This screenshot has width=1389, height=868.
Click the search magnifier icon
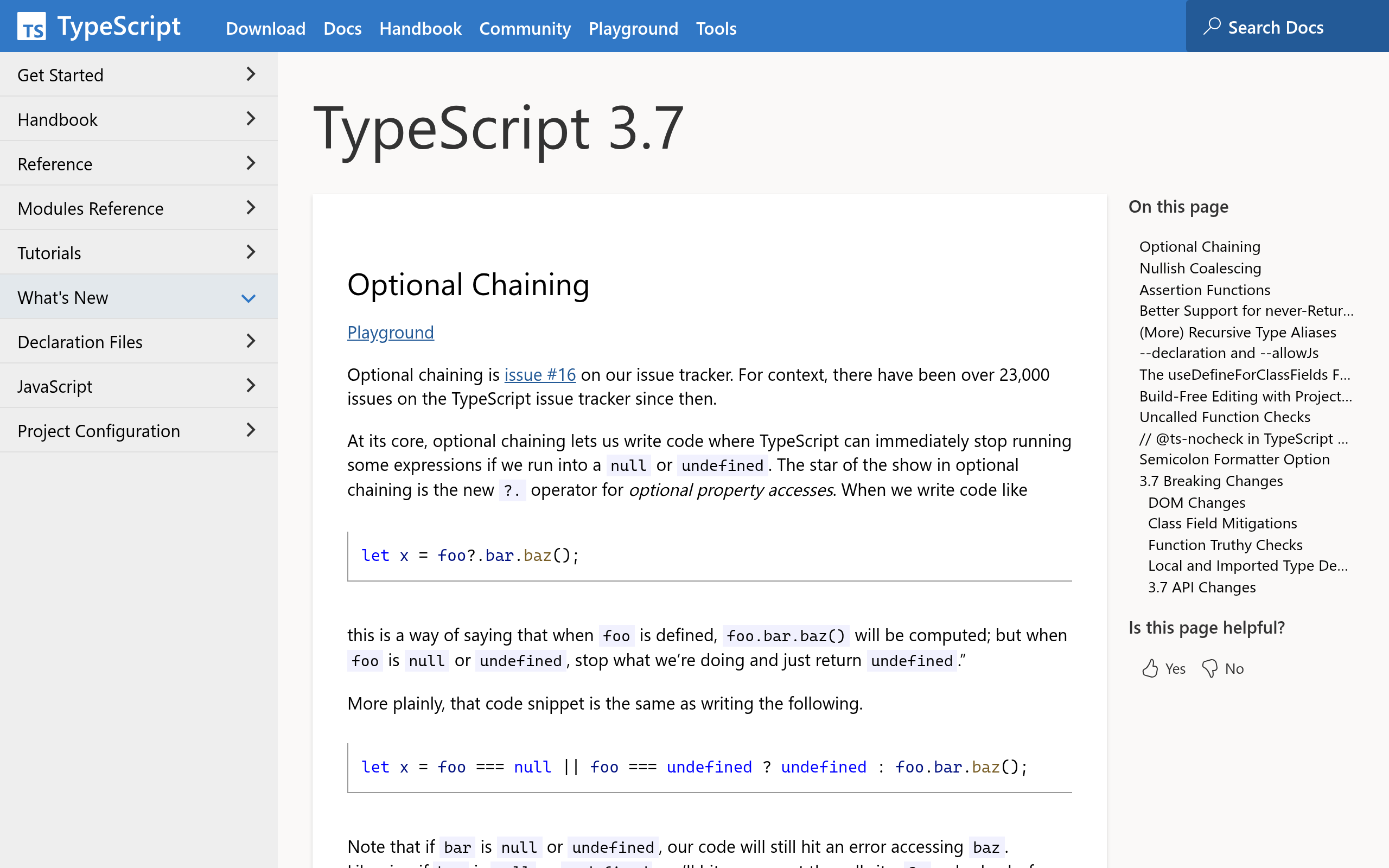coord(1212,27)
